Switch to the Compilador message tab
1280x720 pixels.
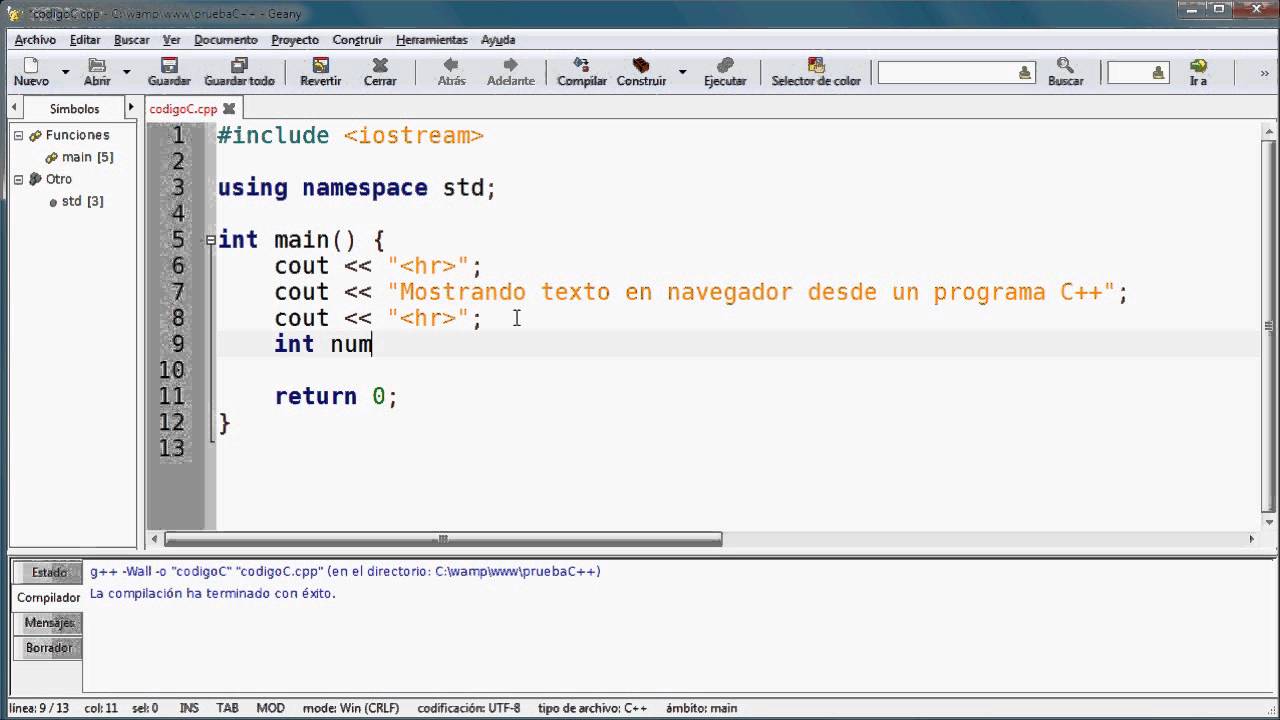[x=49, y=597]
